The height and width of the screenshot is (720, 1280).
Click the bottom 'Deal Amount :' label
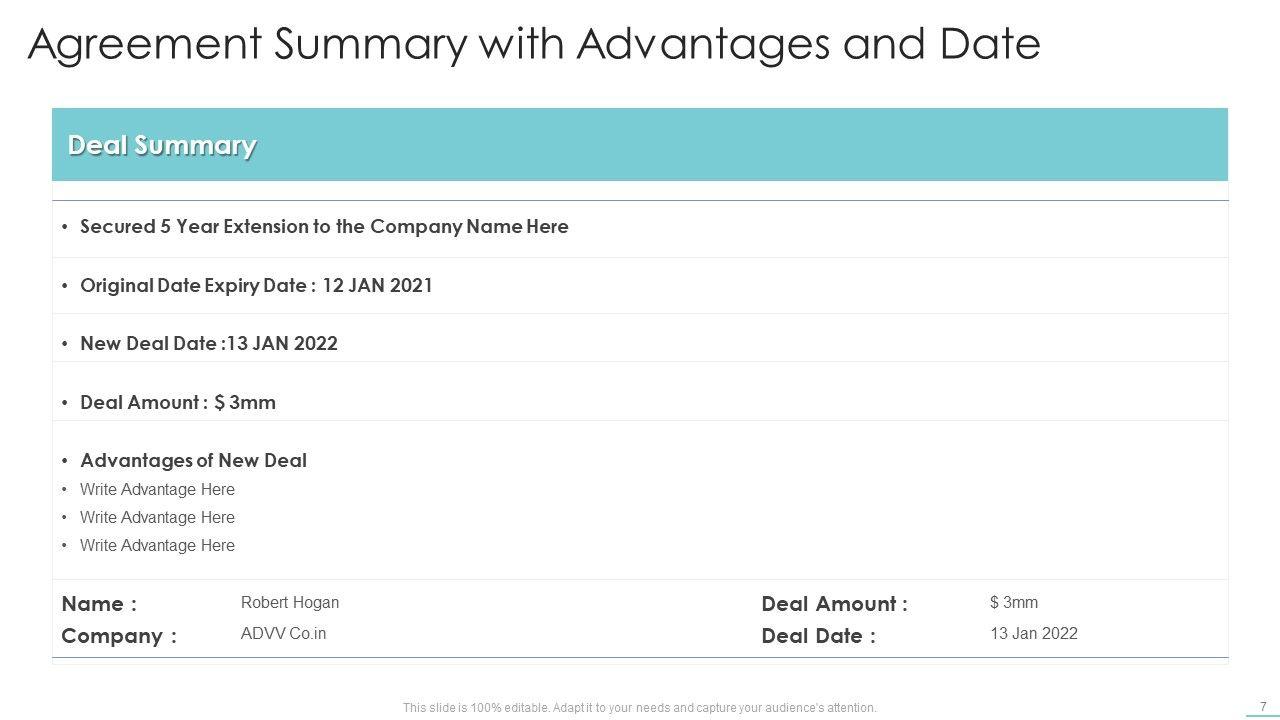pos(834,604)
